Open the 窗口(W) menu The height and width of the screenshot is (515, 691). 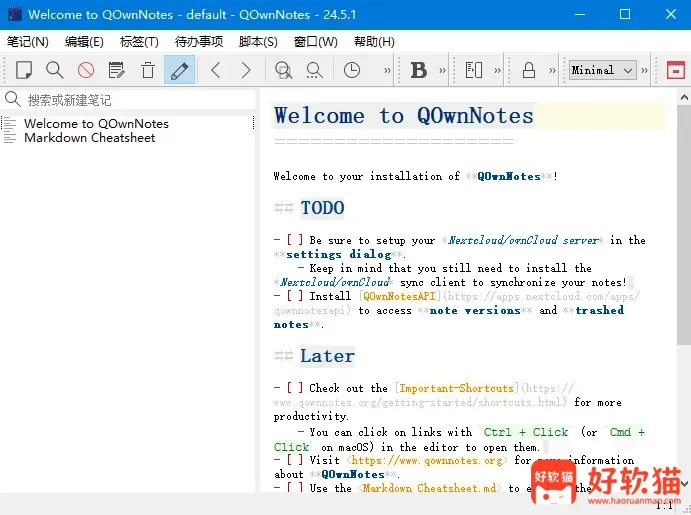coord(316,42)
